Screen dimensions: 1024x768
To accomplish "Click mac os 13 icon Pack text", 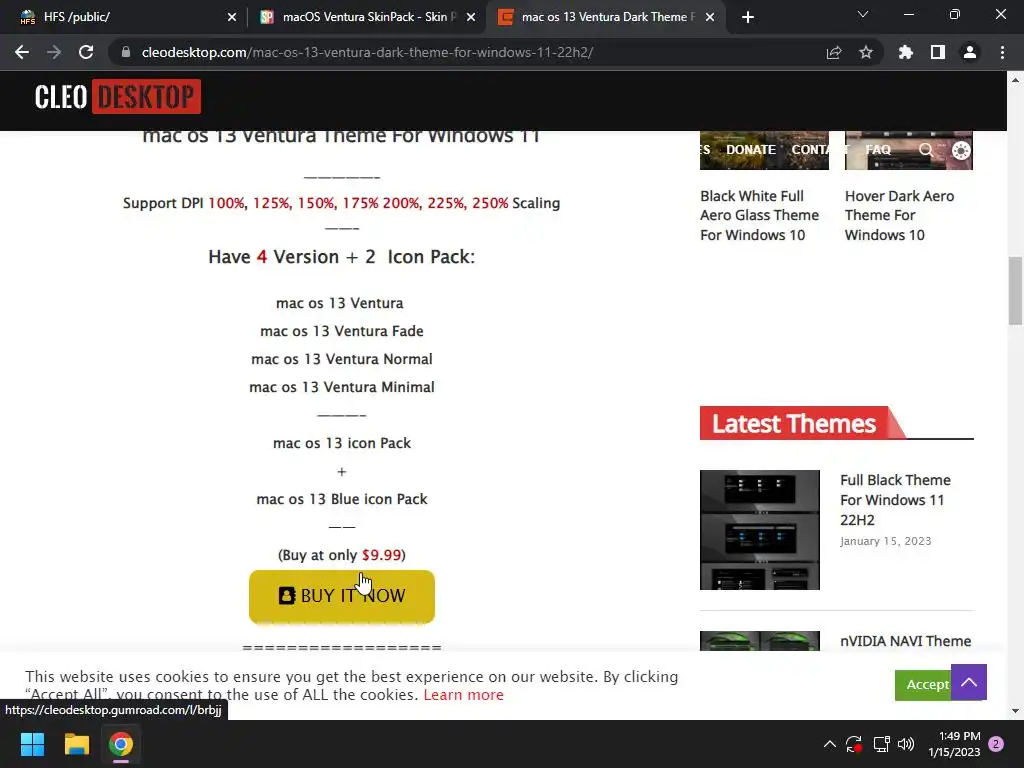I will point(342,443).
